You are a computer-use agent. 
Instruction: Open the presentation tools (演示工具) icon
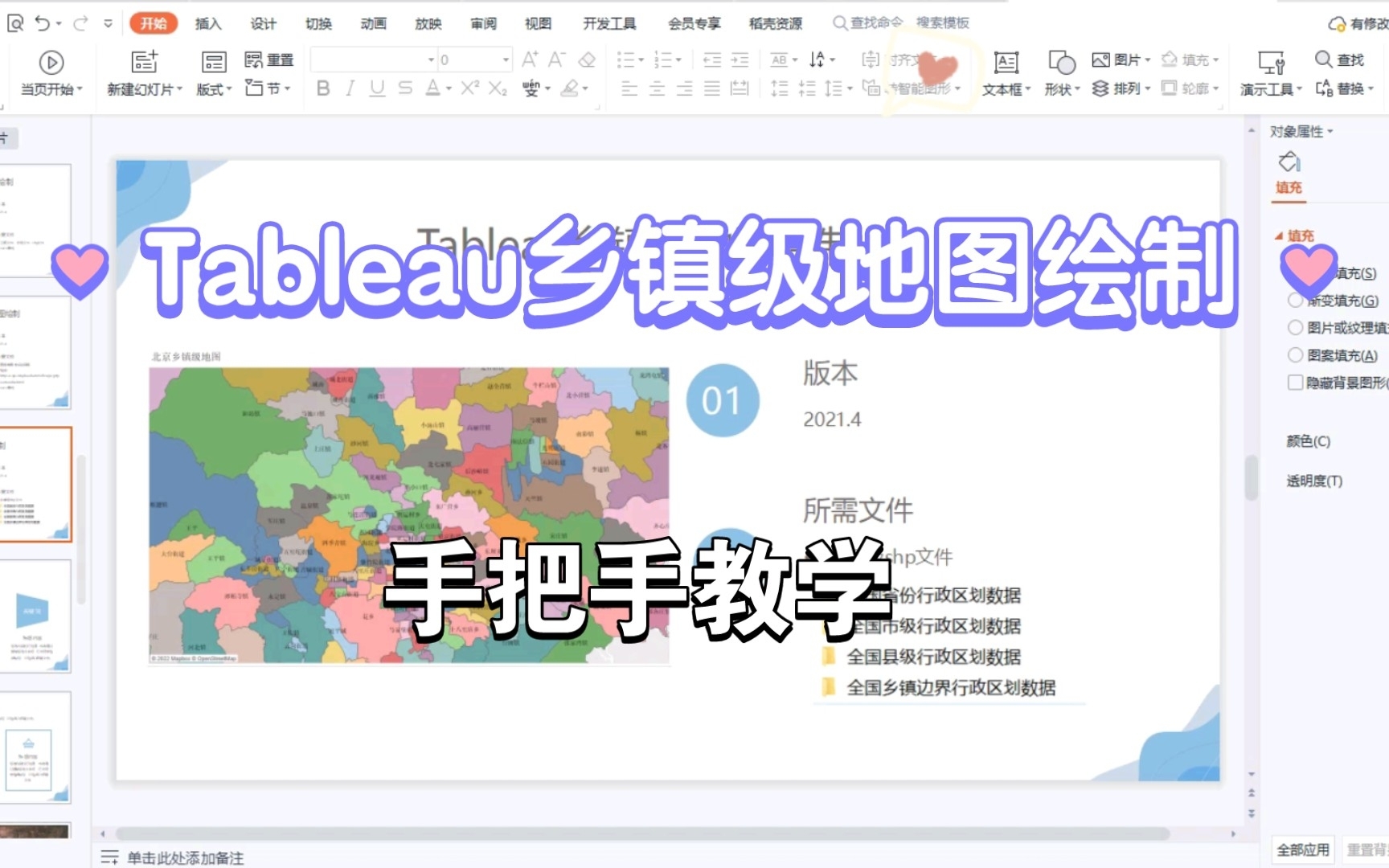[1271, 62]
